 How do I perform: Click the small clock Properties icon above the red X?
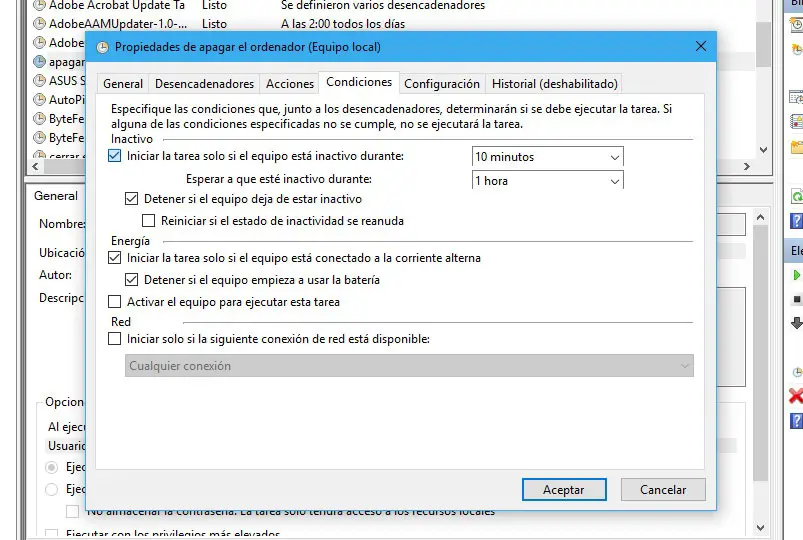click(x=797, y=372)
